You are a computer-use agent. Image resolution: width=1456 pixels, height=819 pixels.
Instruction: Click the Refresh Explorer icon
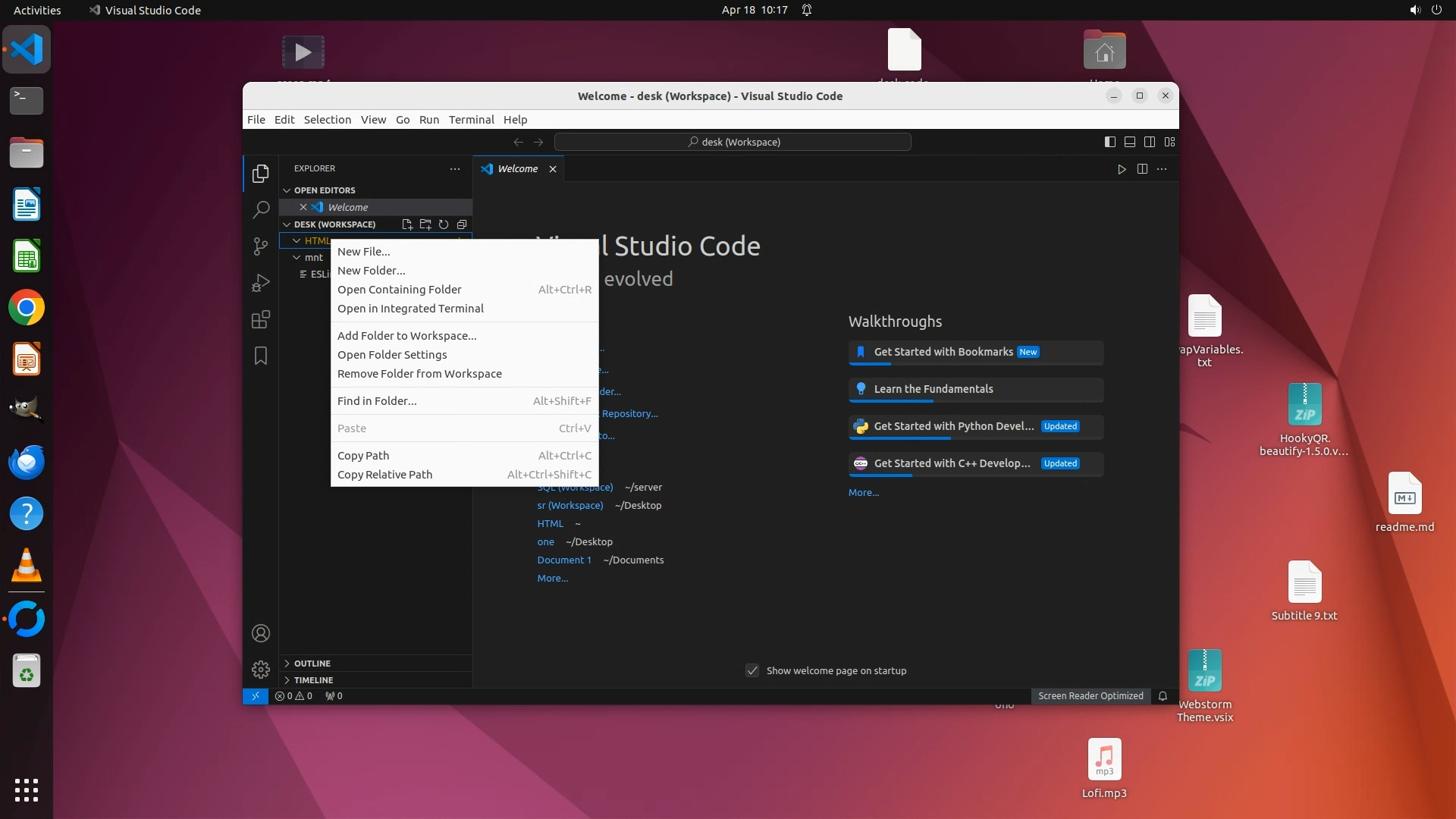444,224
